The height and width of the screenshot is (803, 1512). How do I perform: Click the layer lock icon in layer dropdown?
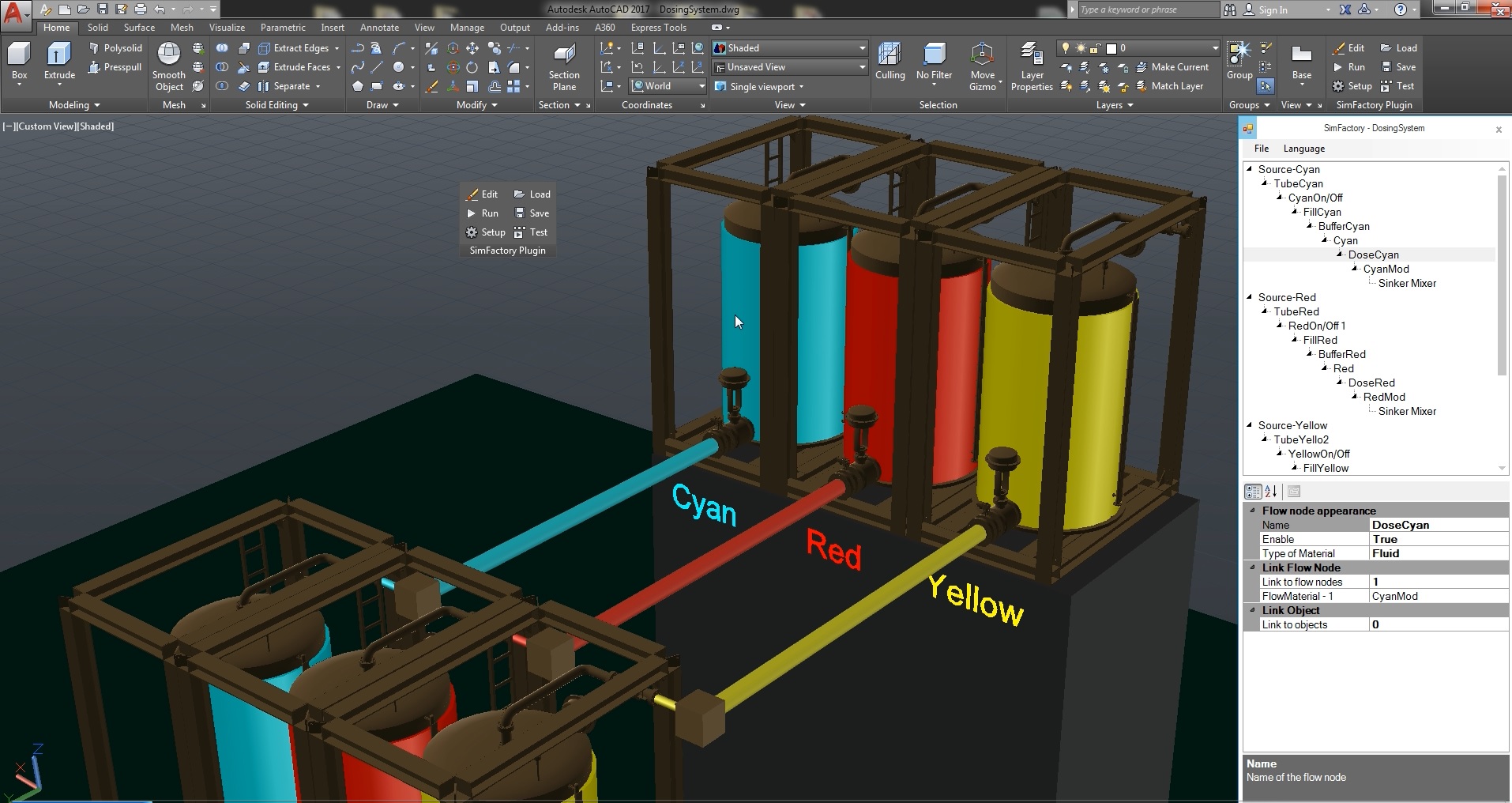[1096, 48]
